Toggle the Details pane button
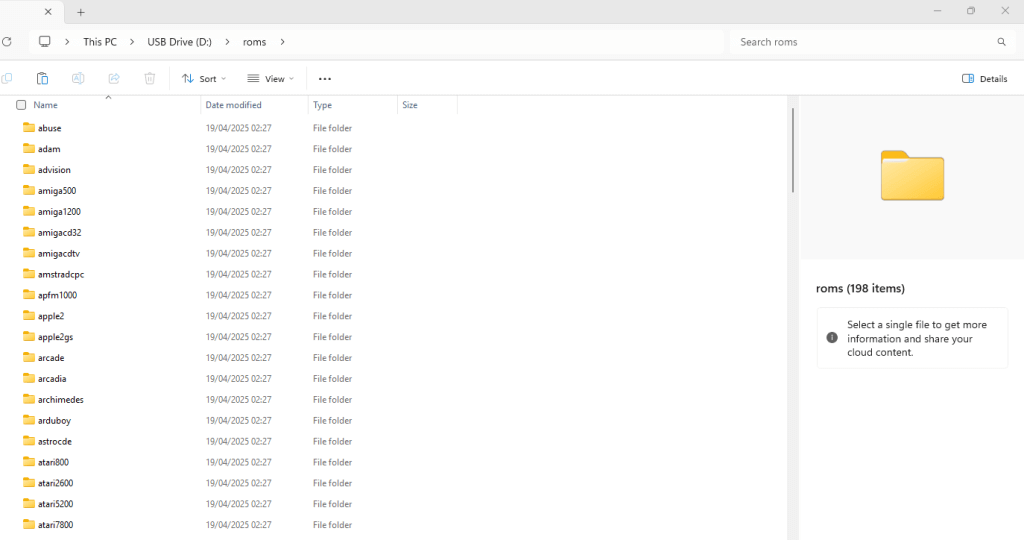 (x=984, y=78)
